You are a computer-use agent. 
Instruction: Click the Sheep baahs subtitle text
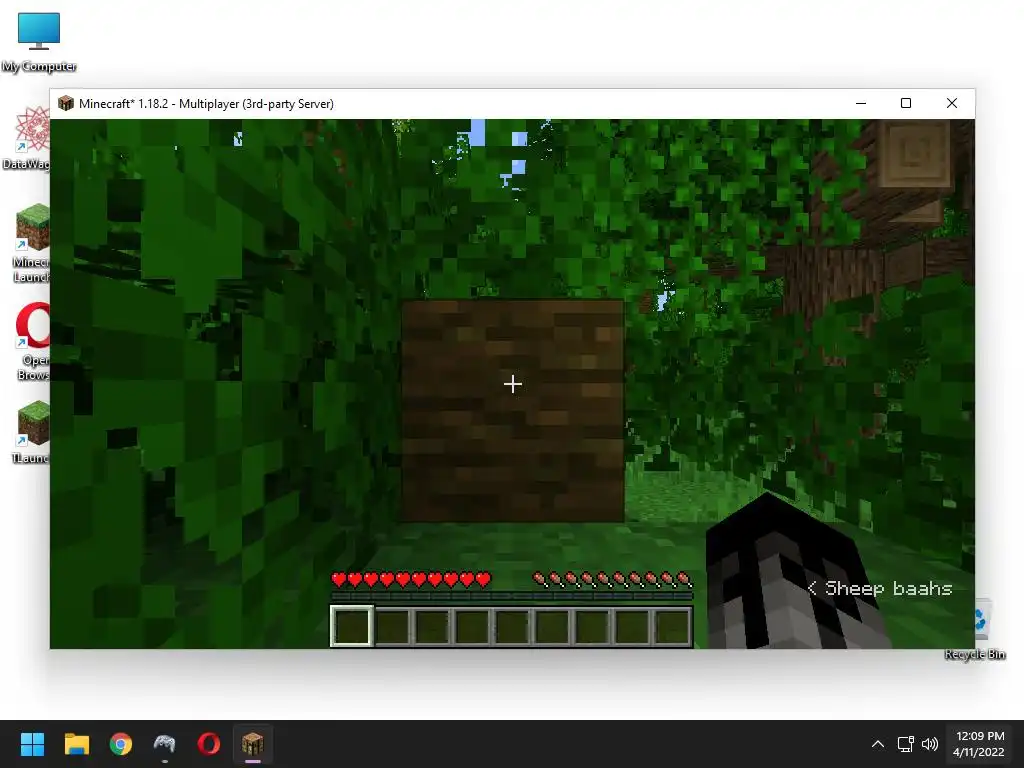(x=888, y=588)
